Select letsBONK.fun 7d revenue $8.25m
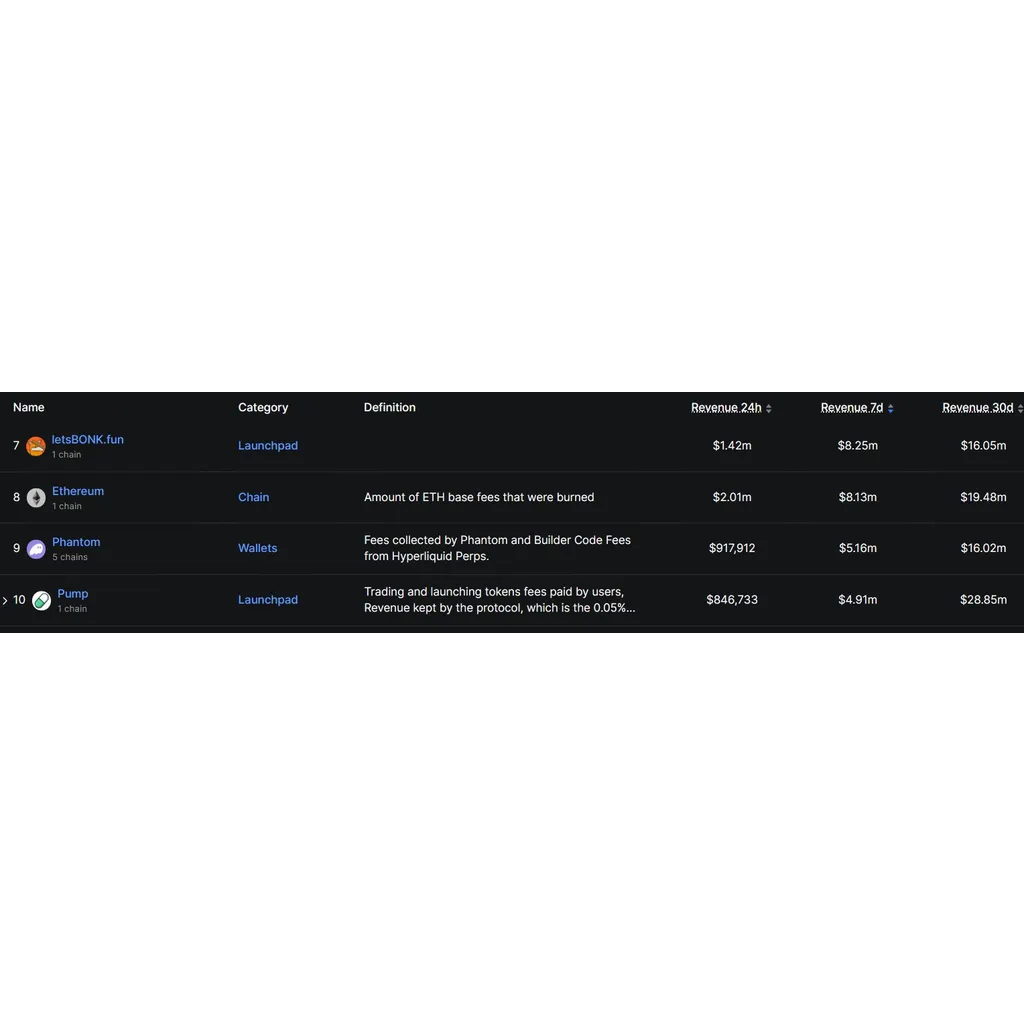Viewport: 1024px width, 1024px height. [x=857, y=445]
